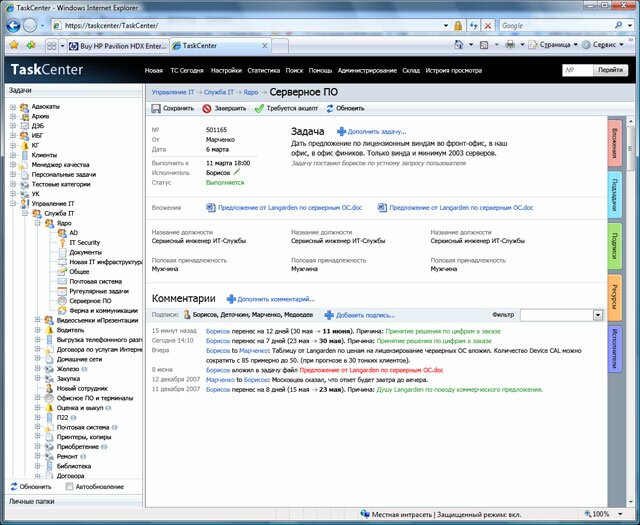
Task: Expand the Адвокаты tree node
Action: pyautogui.click(x=13, y=107)
